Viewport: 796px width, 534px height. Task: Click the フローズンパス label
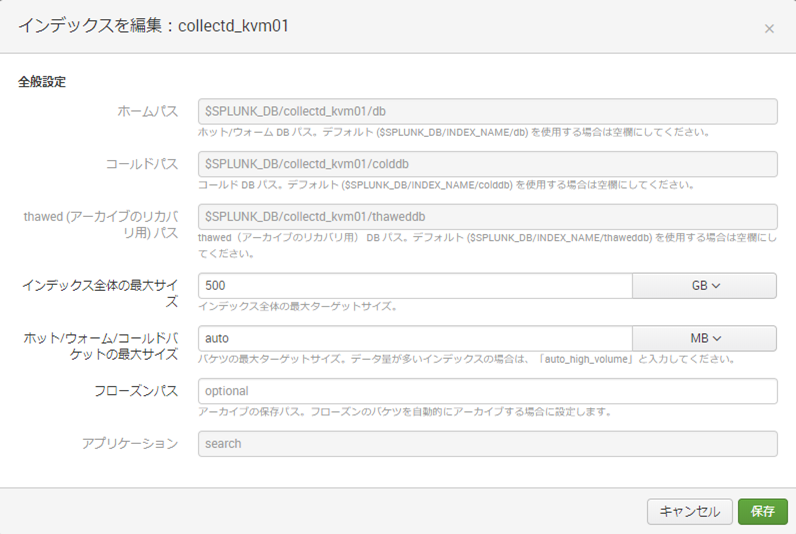coord(136,391)
